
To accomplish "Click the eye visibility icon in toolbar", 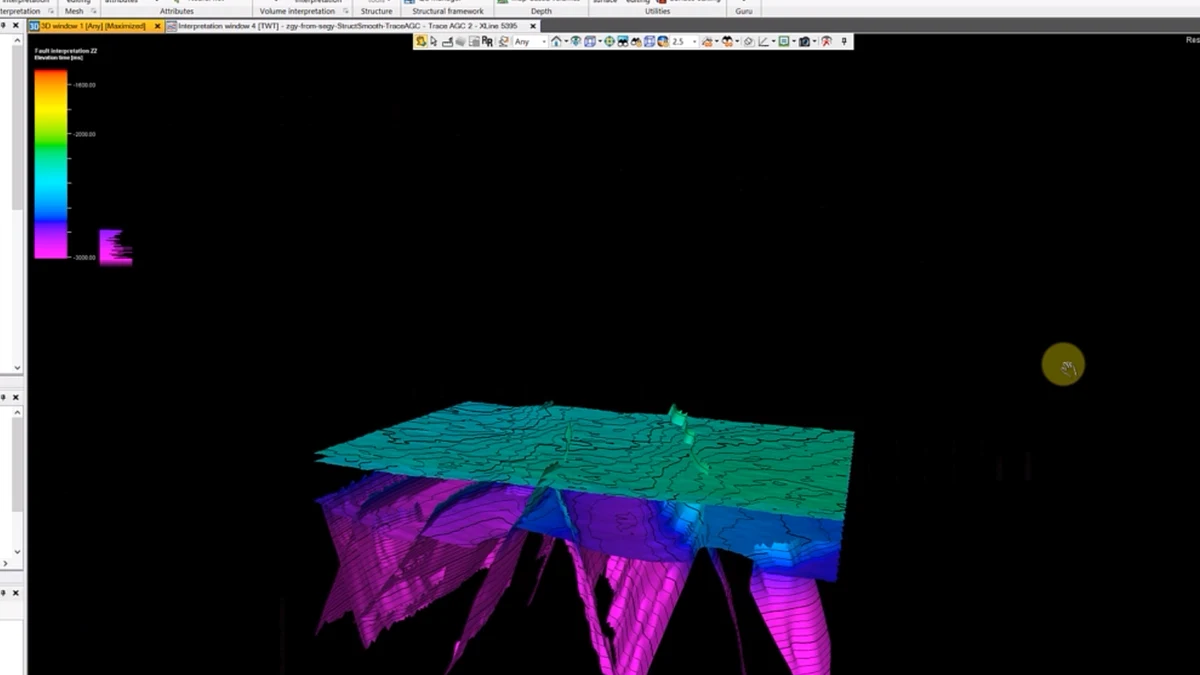I will (575, 42).
